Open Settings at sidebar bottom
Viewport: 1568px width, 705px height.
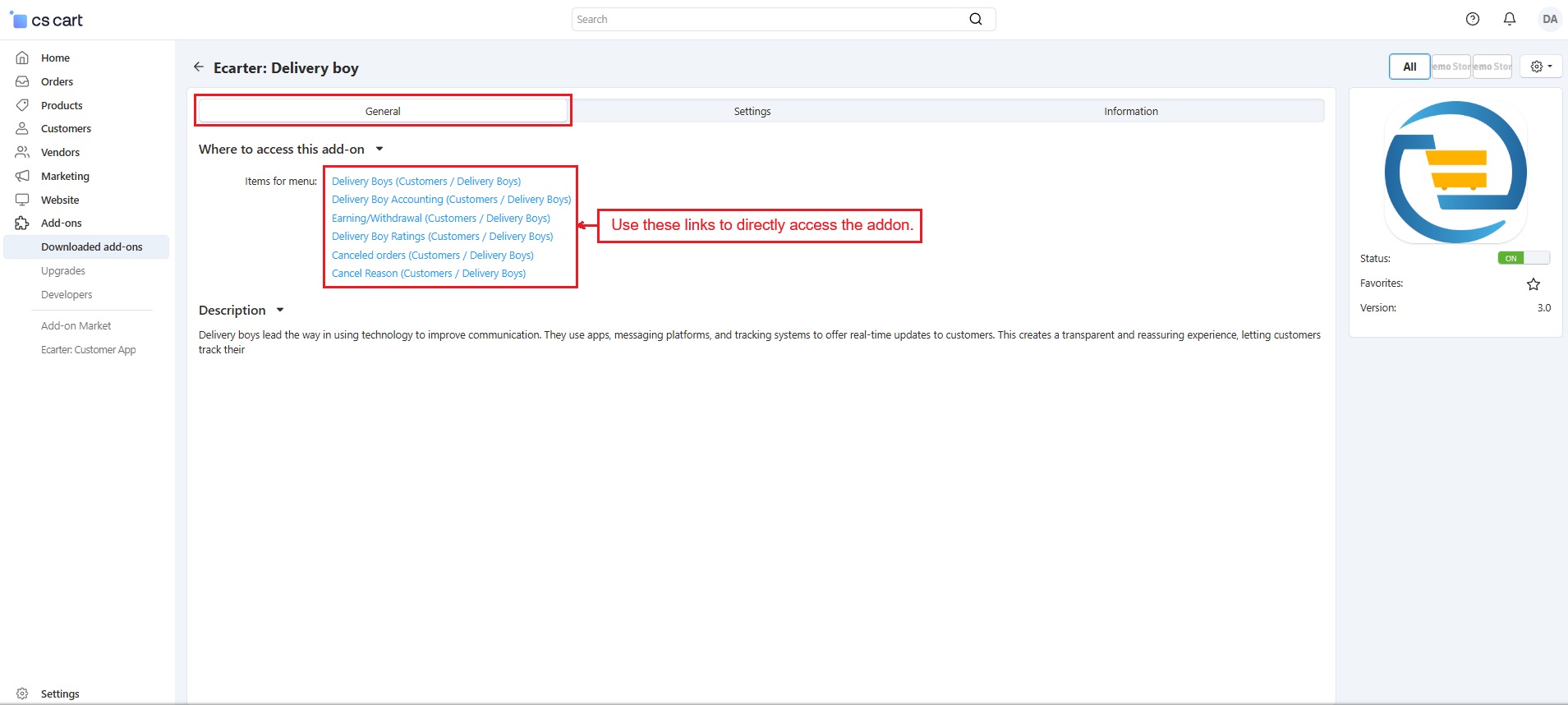tap(60, 693)
